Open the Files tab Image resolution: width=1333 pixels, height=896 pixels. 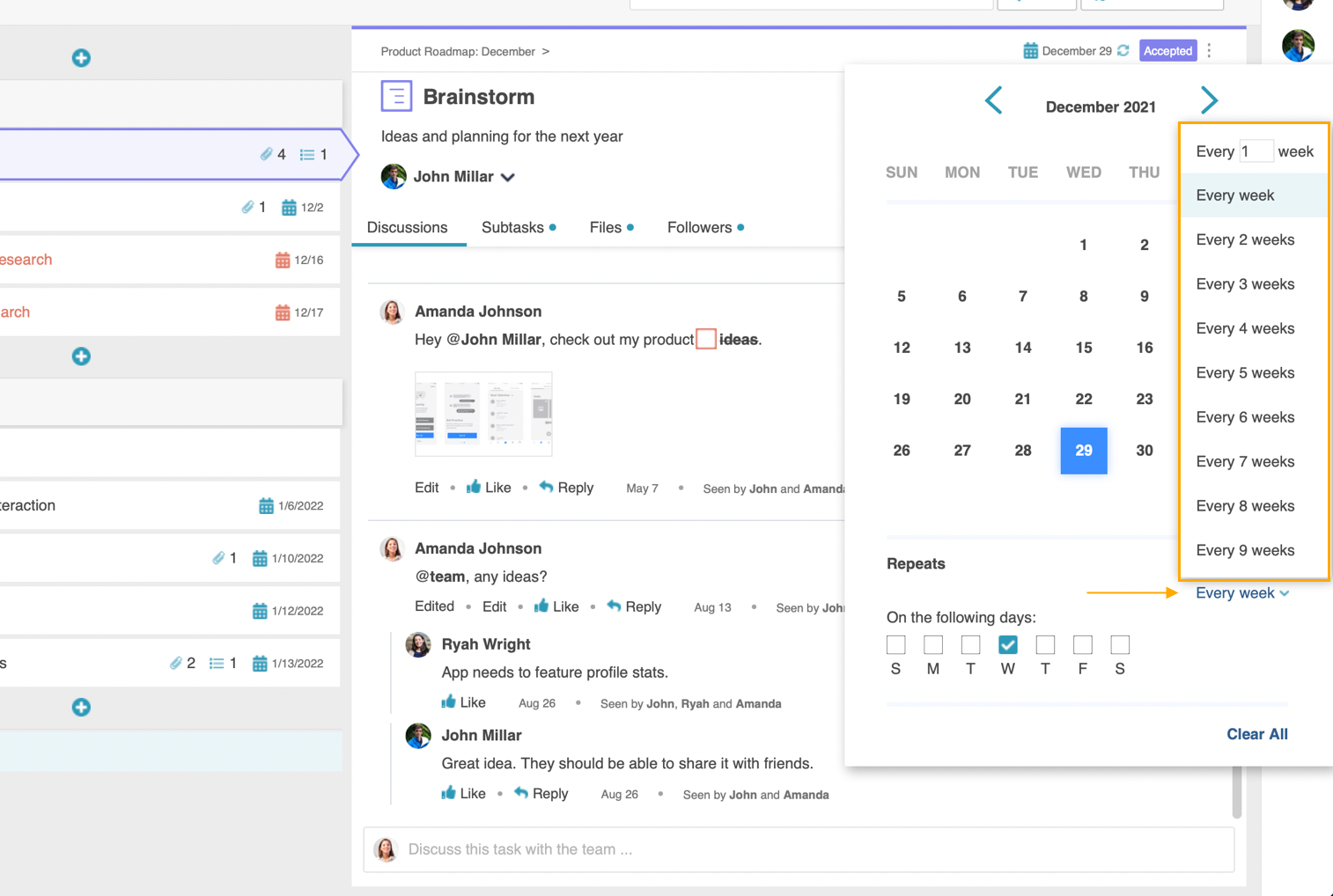pyautogui.click(x=606, y=228)
